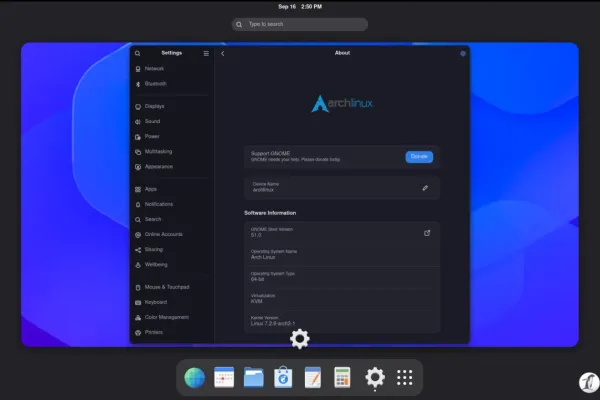Click the Device Name archlinux row
Image resolution: width=600 pixels, height=400 pixels.
tap(342, 188)
